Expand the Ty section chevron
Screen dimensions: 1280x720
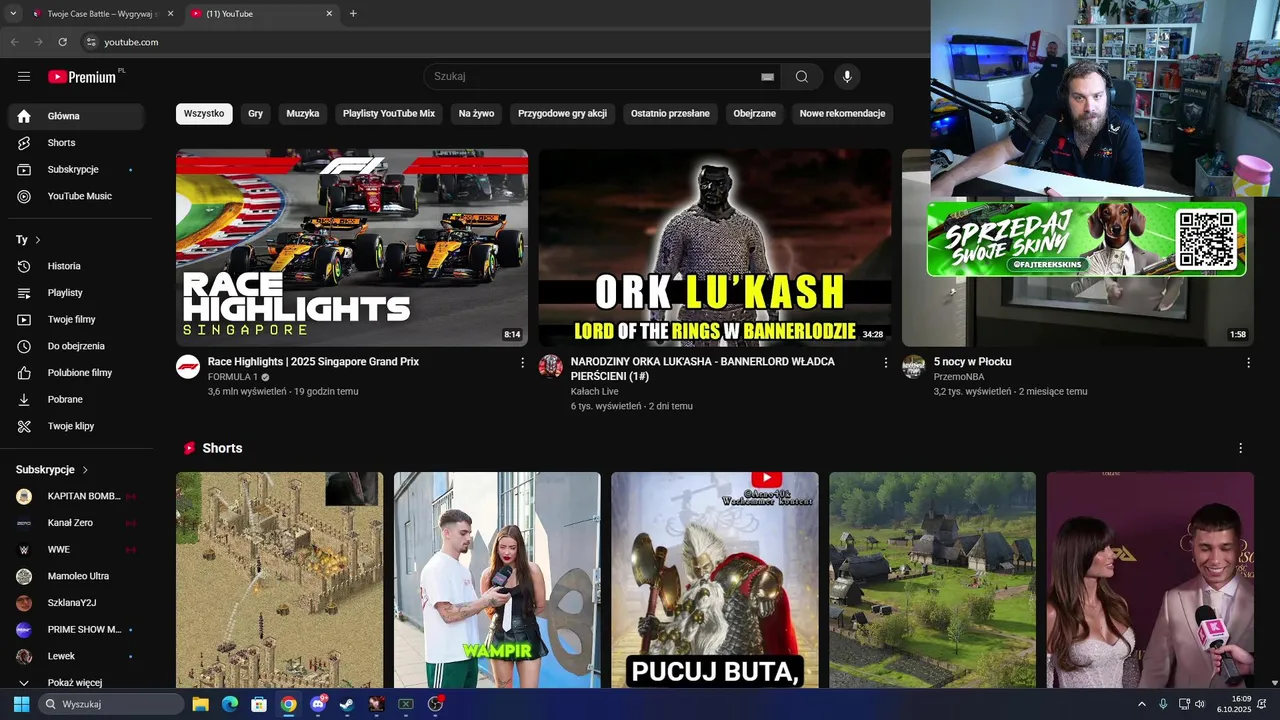point(38,240)
